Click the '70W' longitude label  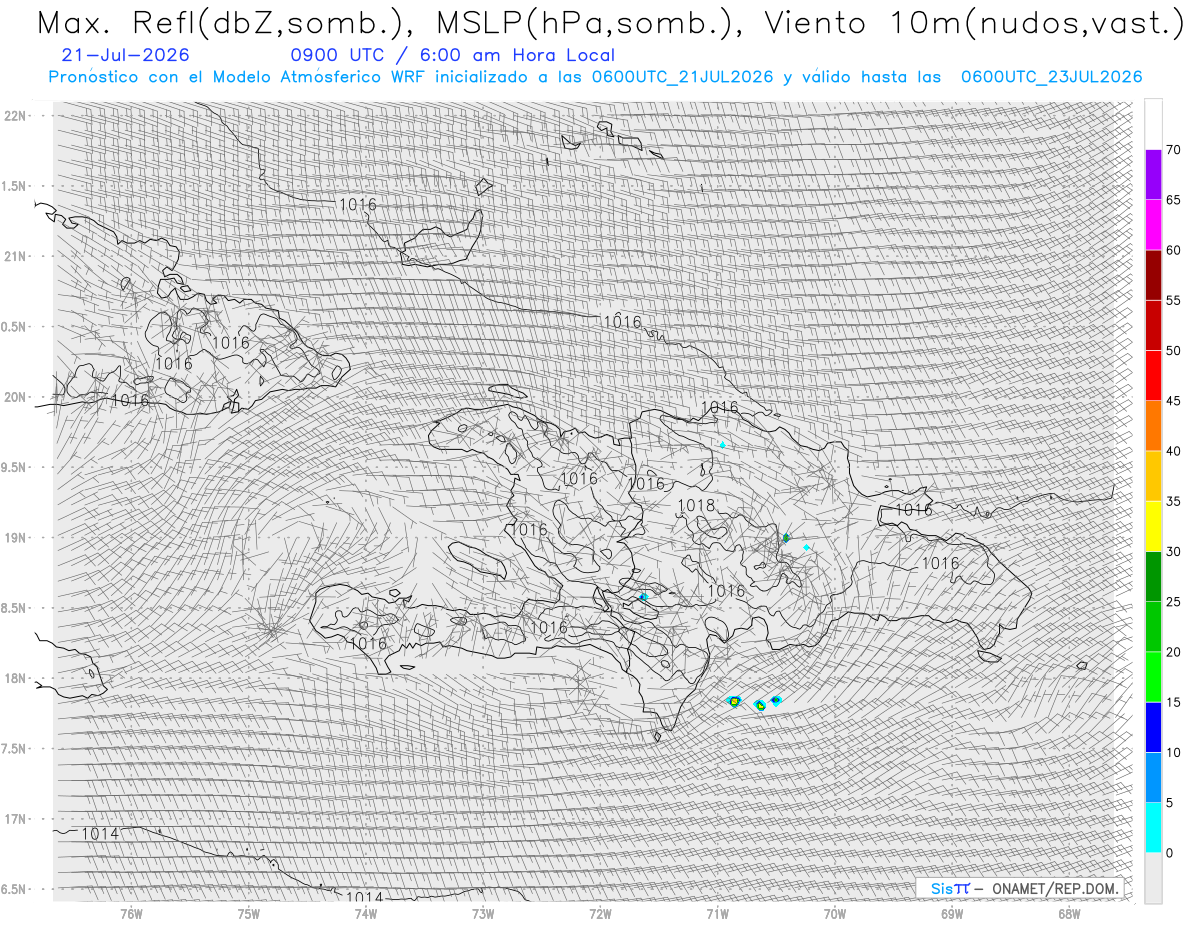click(834, 914)
